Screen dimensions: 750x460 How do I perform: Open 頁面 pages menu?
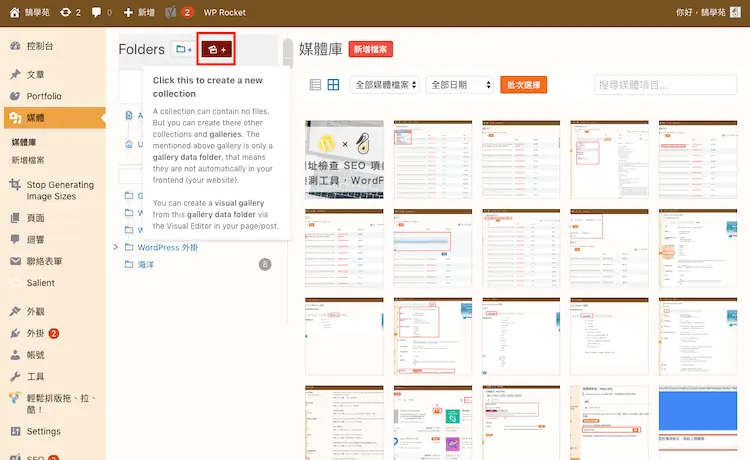[x=35, y=218]
